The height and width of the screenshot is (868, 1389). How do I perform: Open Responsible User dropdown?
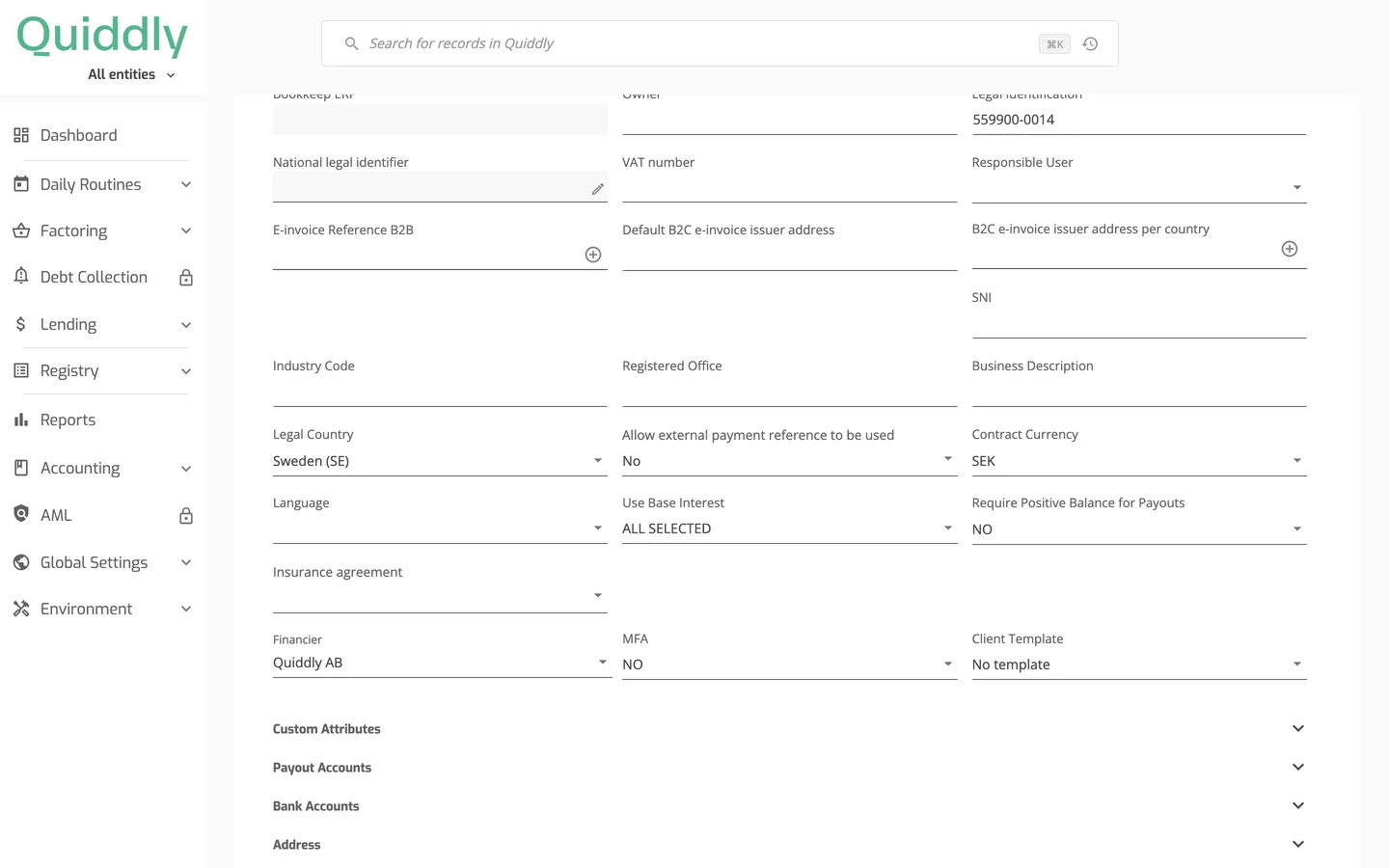click(x=1139, y=188)
